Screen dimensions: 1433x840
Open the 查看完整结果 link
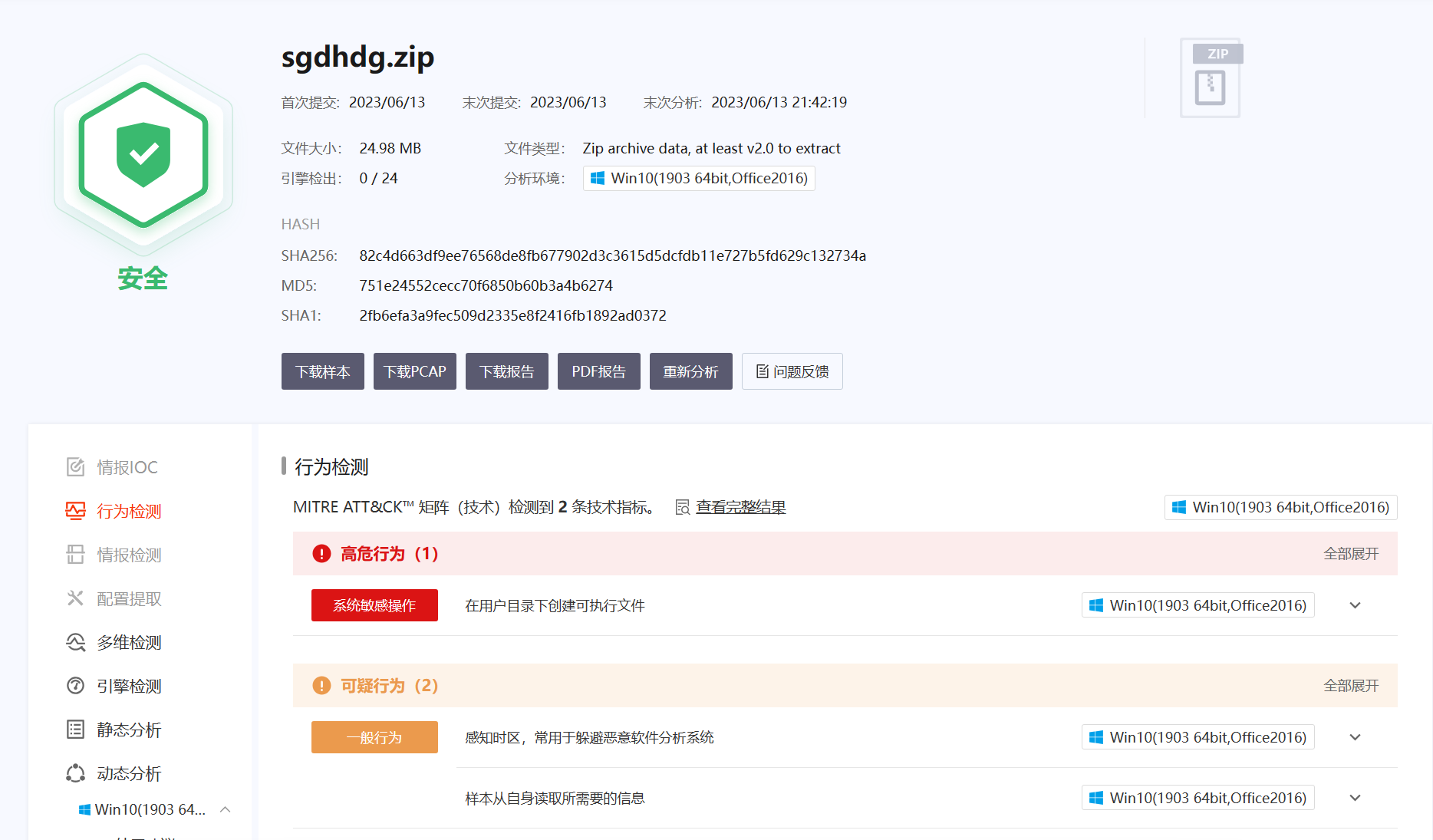[x=741, y=507]
